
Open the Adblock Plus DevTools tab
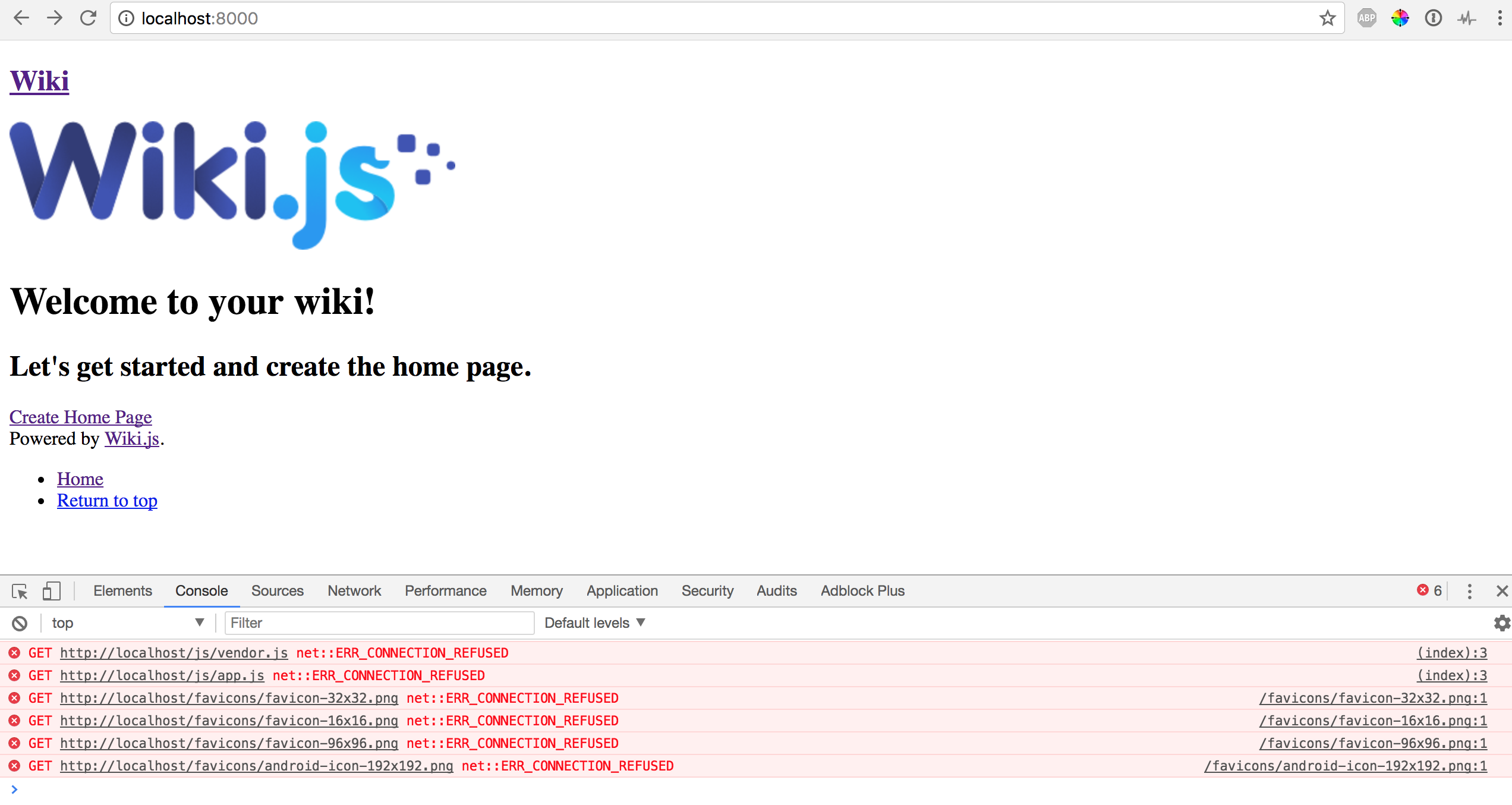pyautogui.click(x=862, y=591)
